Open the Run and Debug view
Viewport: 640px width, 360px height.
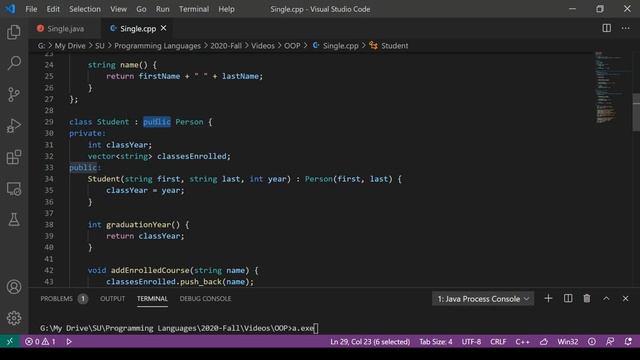tap(14, 126)
